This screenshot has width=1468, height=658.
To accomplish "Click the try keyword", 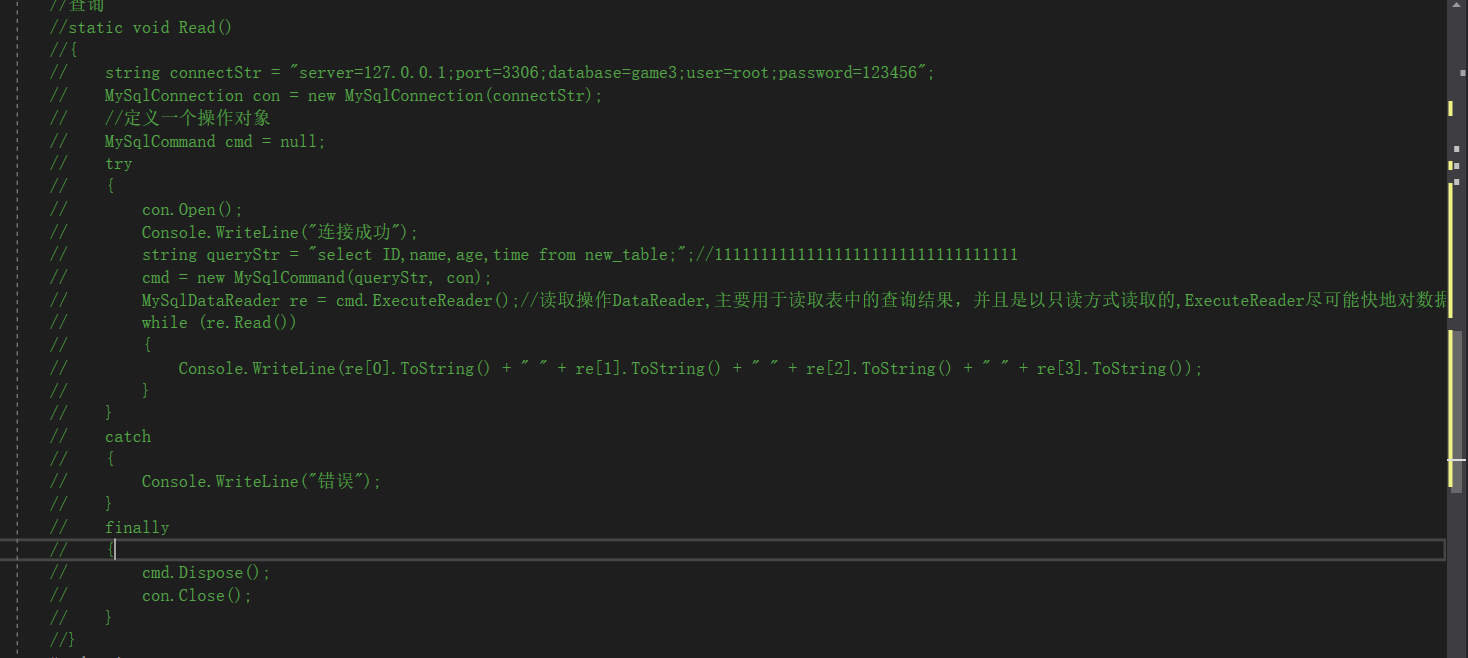I will 118,164.
